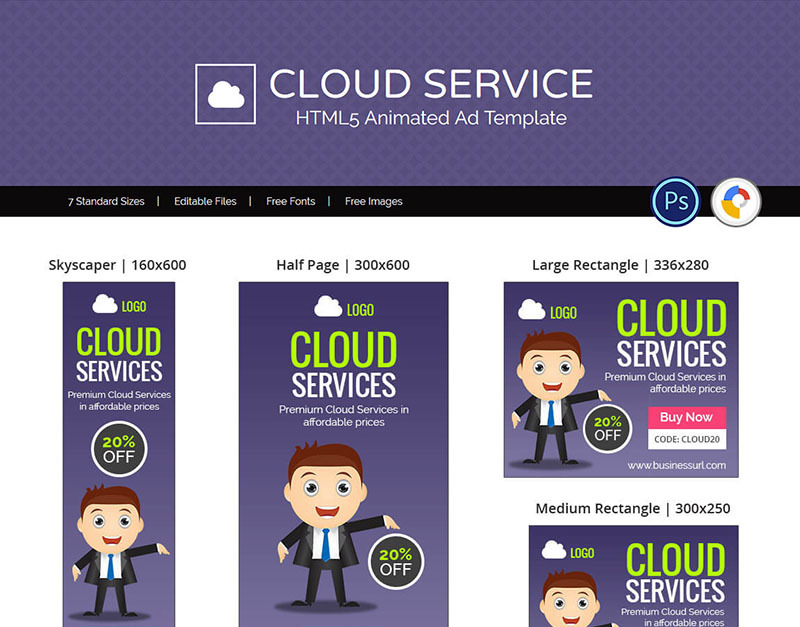Click "CLOUD SERVICES" headline in Skyscraper banner
The image size is (800, 627).
click(119, 355)
